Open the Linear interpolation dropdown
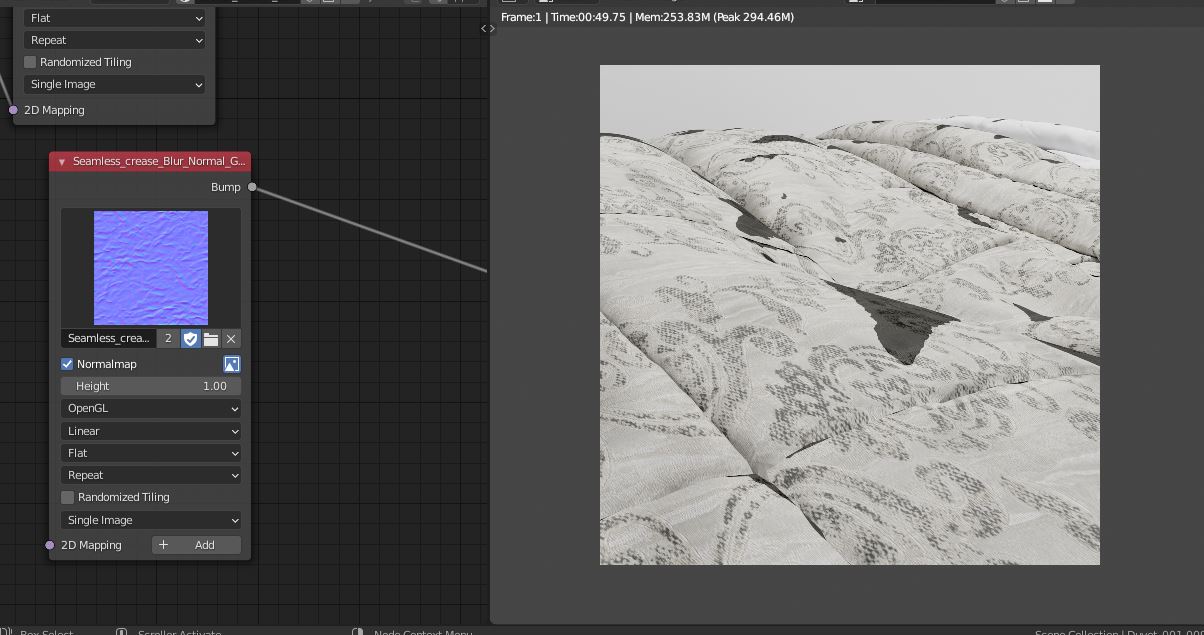Image resolution: width=1204 pixels, height=635 pixels. (x=151, y=431)
